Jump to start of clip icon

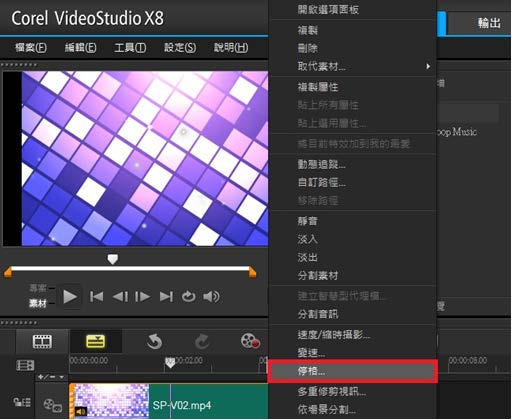(x=96, y=297)
